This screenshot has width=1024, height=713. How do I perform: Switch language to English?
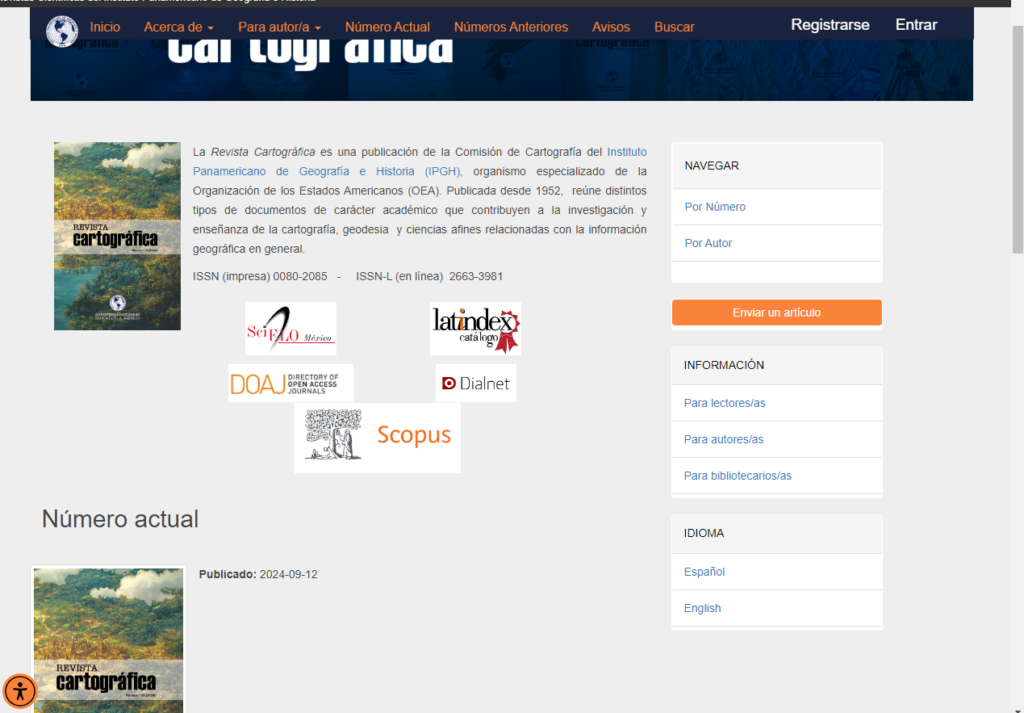703,609
